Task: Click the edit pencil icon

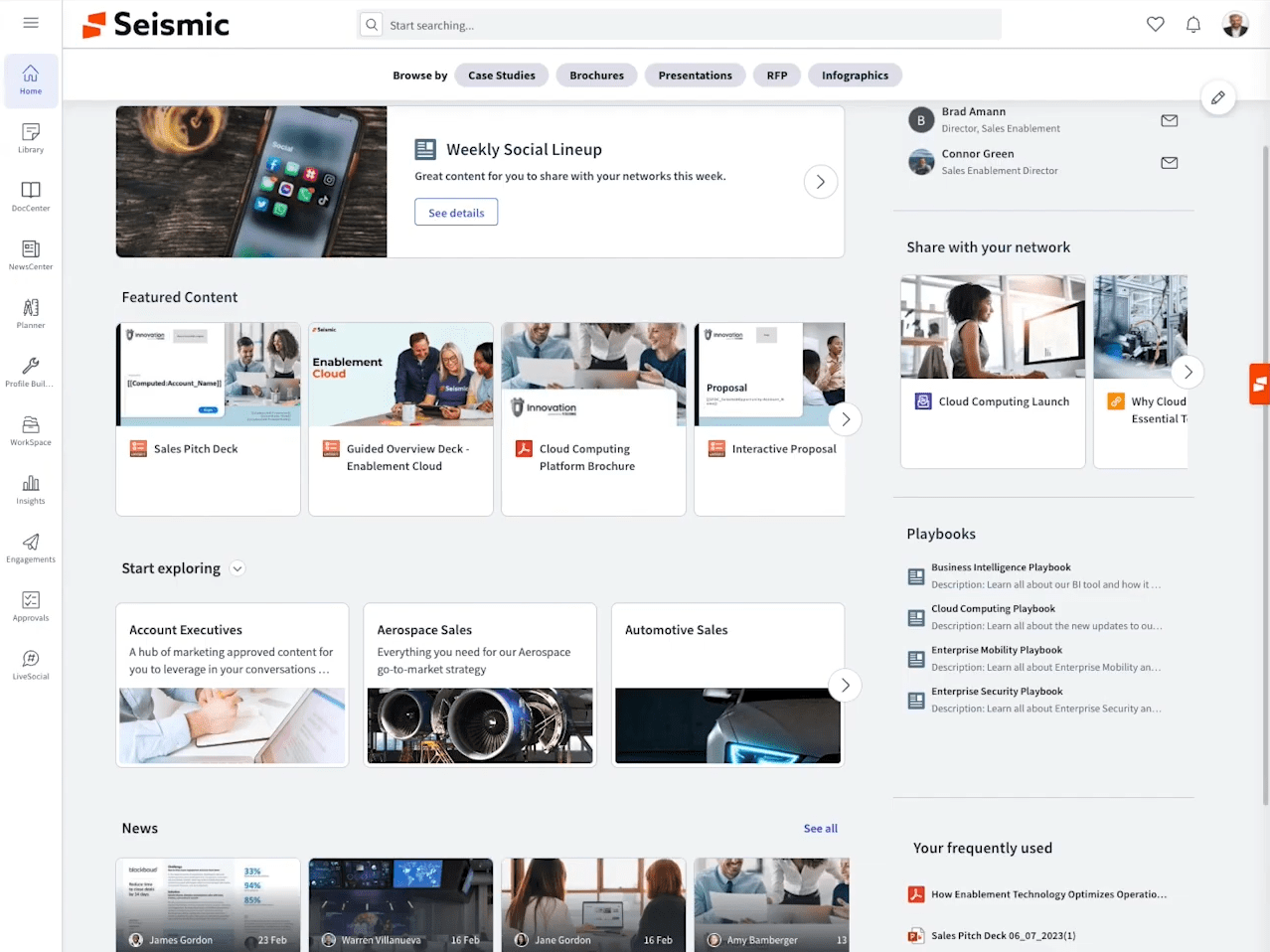Action: (x=1217, y=97)
